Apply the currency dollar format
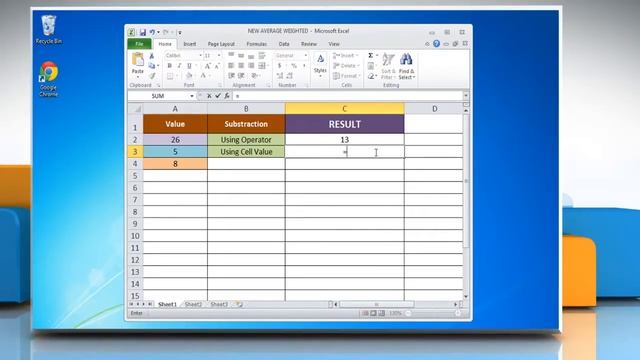This screenshot has height=360, width=640. [280, 66]
